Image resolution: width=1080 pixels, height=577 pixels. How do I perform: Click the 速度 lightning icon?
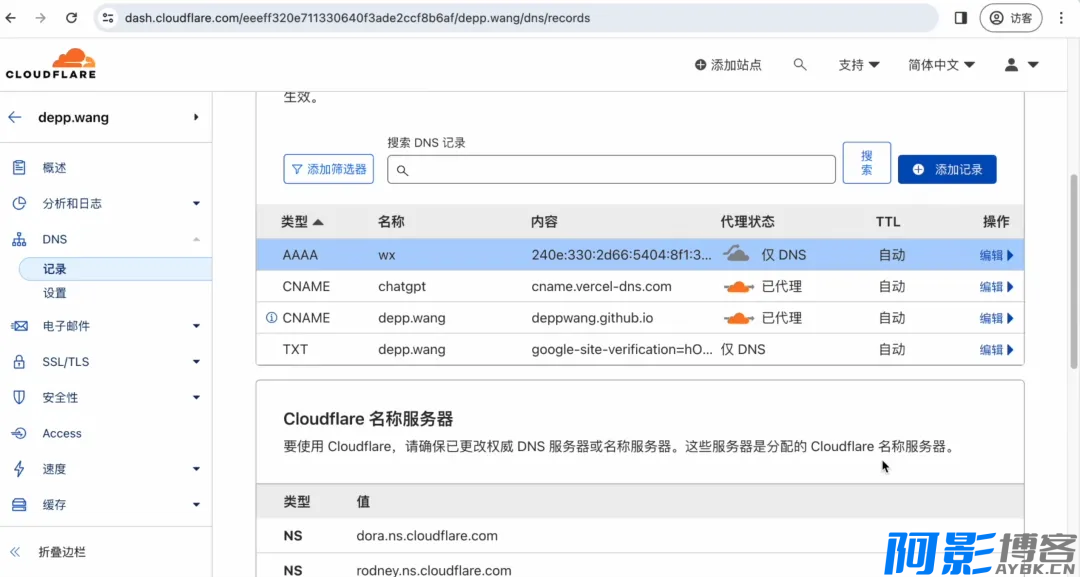point(19,469)
